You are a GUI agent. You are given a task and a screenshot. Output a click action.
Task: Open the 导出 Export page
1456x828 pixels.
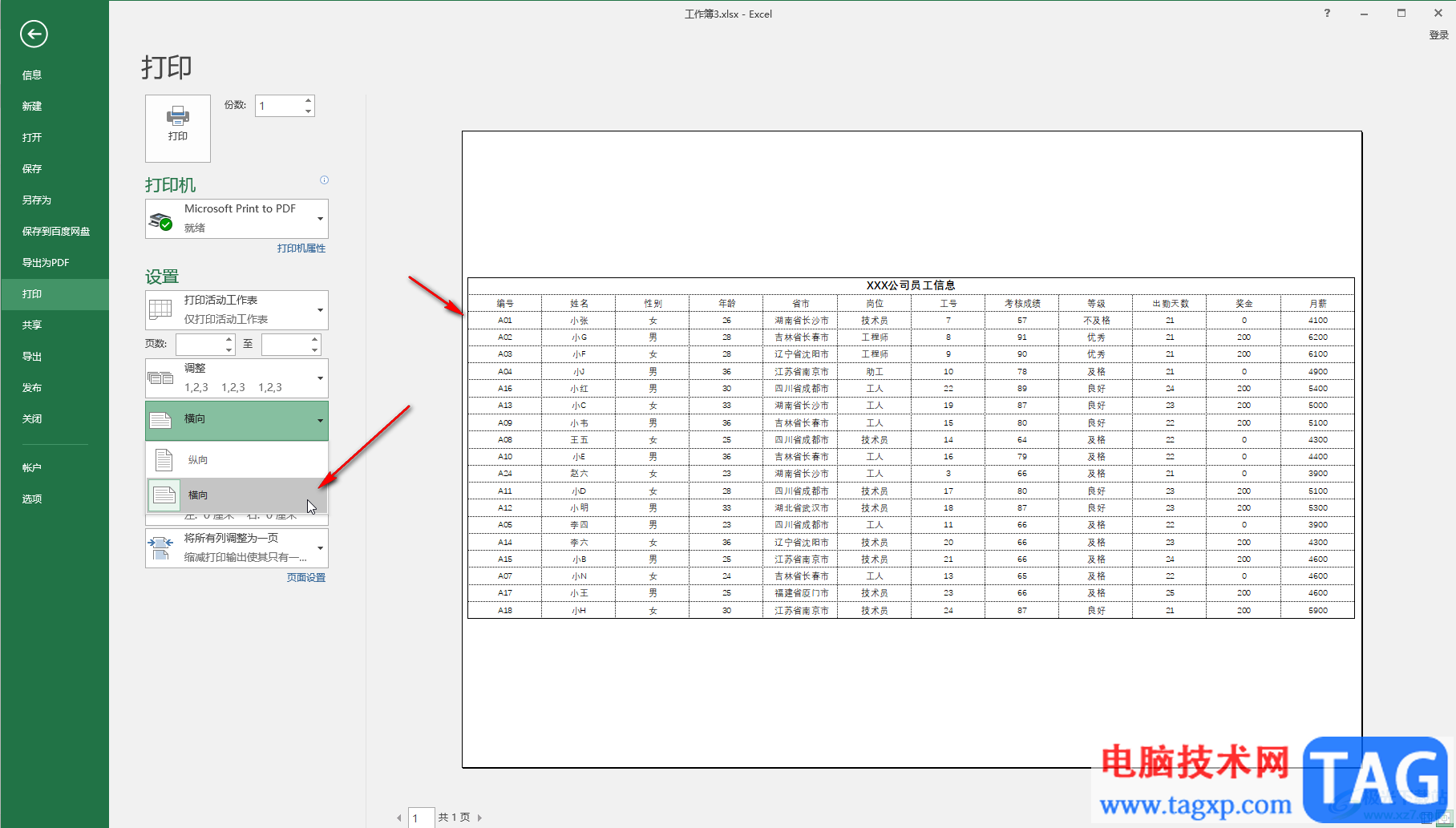(x=55, y=356)
